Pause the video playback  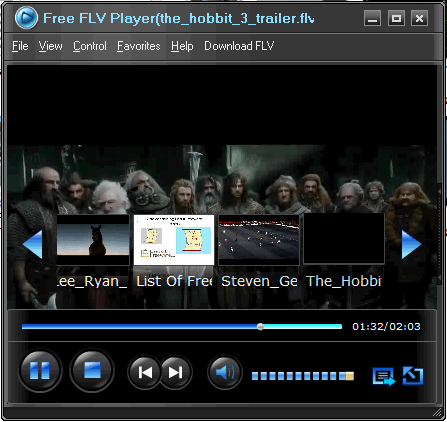(x=40, y=370)
